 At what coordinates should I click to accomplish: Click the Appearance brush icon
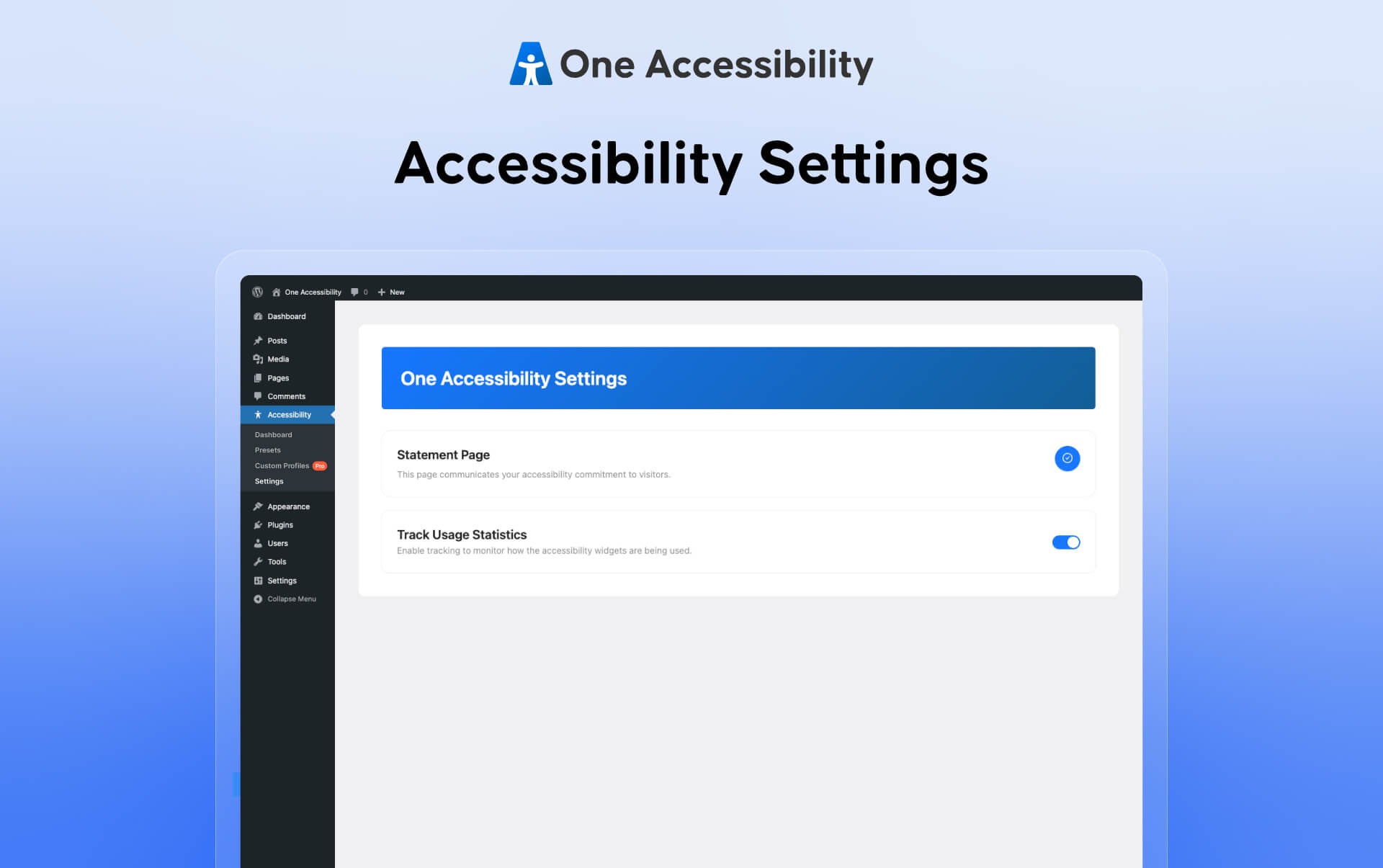pyautogui.click(x=258, y=506)
